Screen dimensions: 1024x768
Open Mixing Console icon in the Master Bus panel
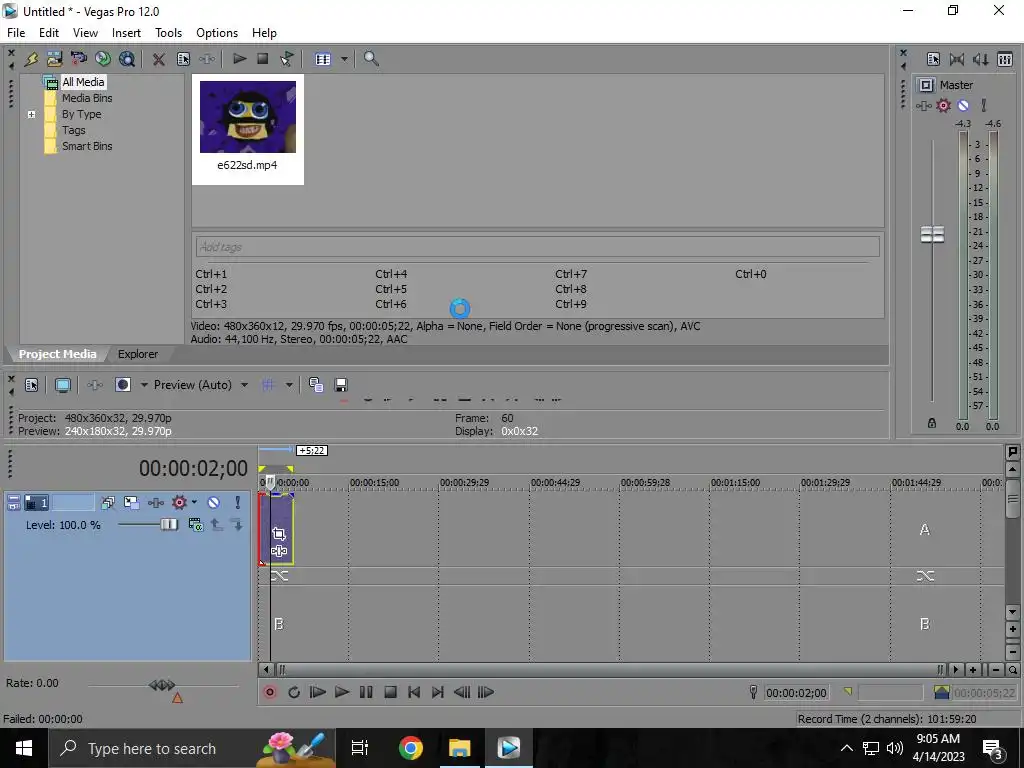tap(1005, 59)
